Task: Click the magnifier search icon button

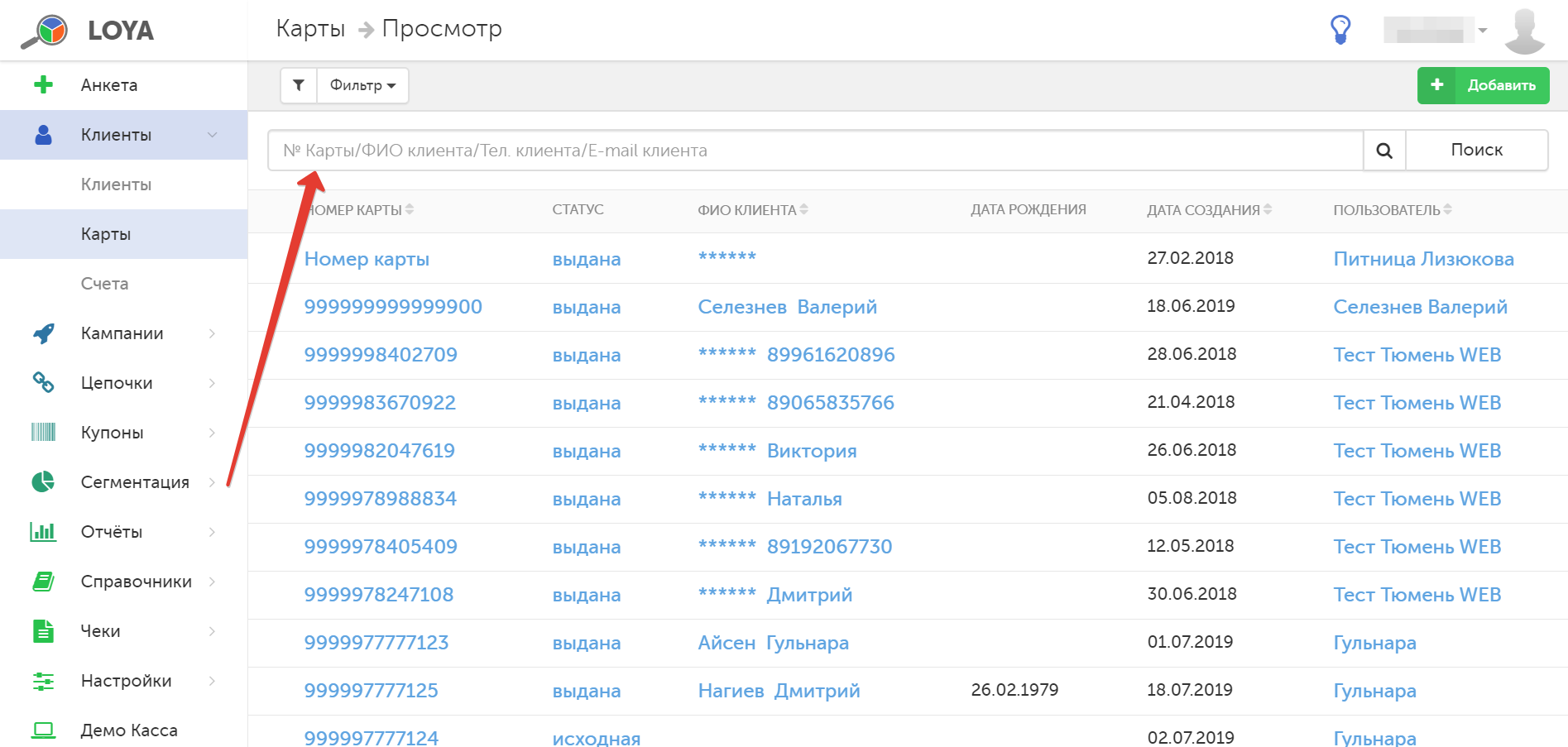Action: (1384, 151)
